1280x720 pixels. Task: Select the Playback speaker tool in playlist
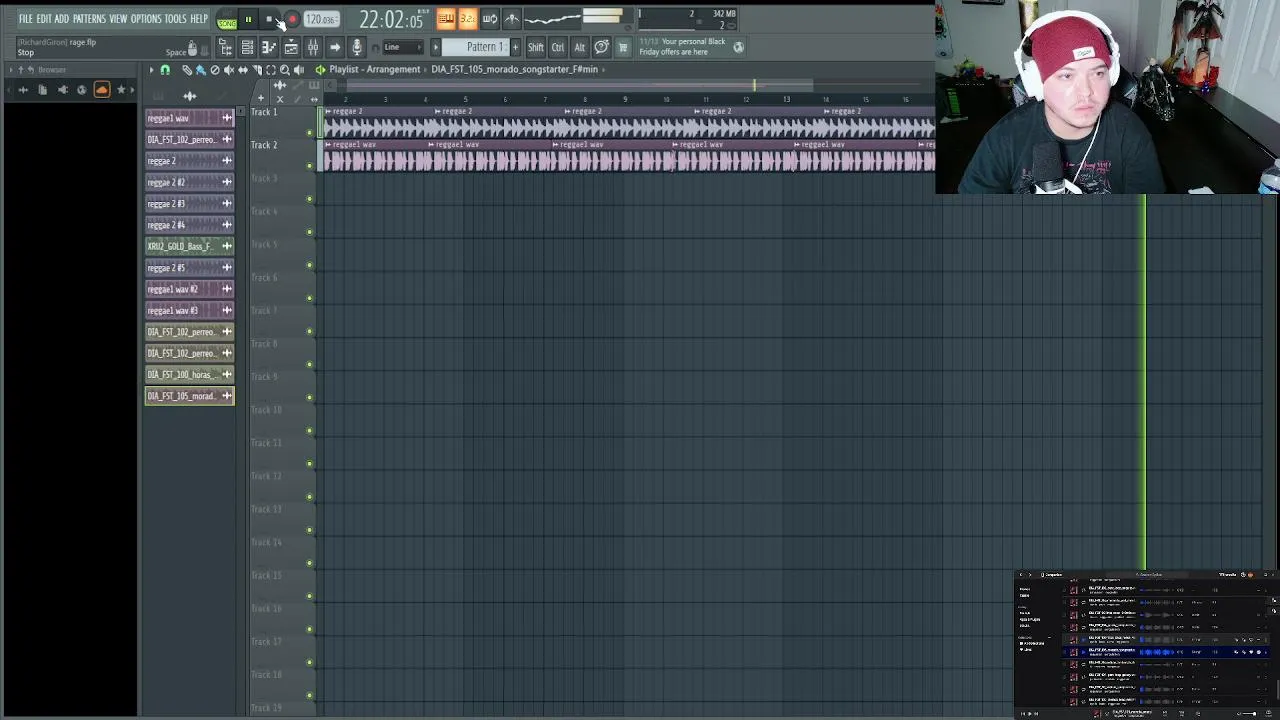[298, 70]
